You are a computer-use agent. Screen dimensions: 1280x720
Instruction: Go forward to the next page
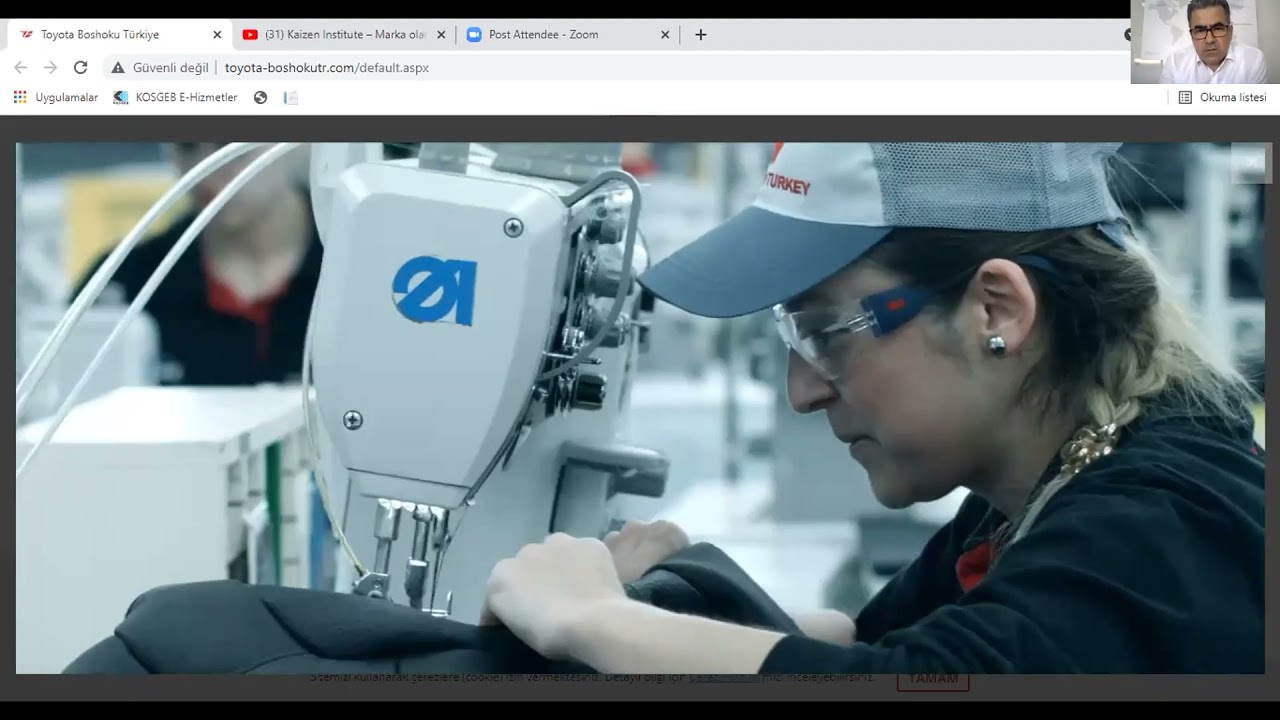tap(51, 67)
